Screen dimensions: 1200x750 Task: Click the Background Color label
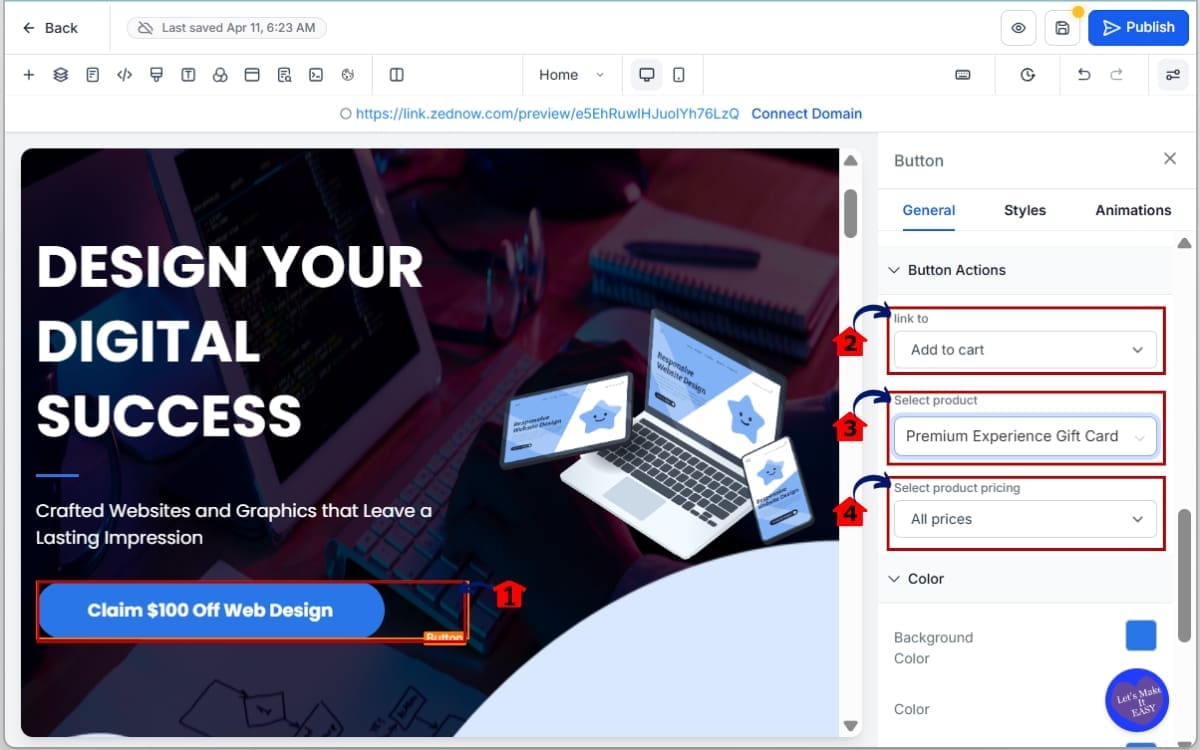click(933, 648)
